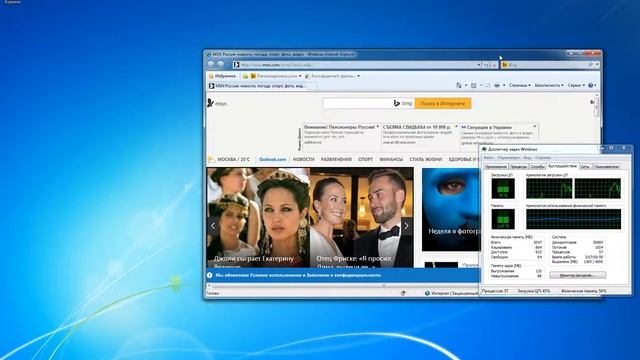Open the web slice gallery favorites item
The image size is (640, 360).
(x=332, y=76)
